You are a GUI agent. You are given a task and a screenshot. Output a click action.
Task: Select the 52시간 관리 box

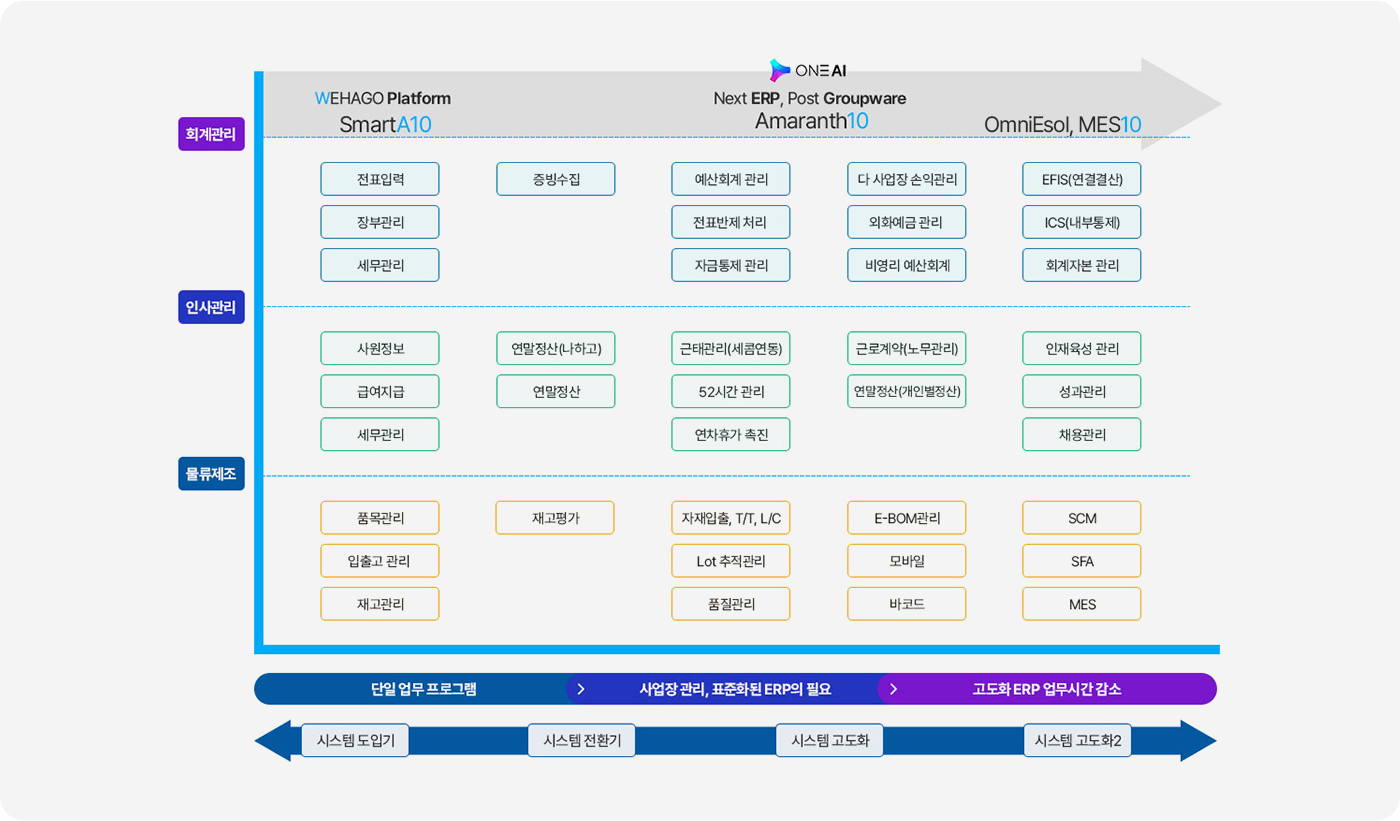[x=731, y=391]
